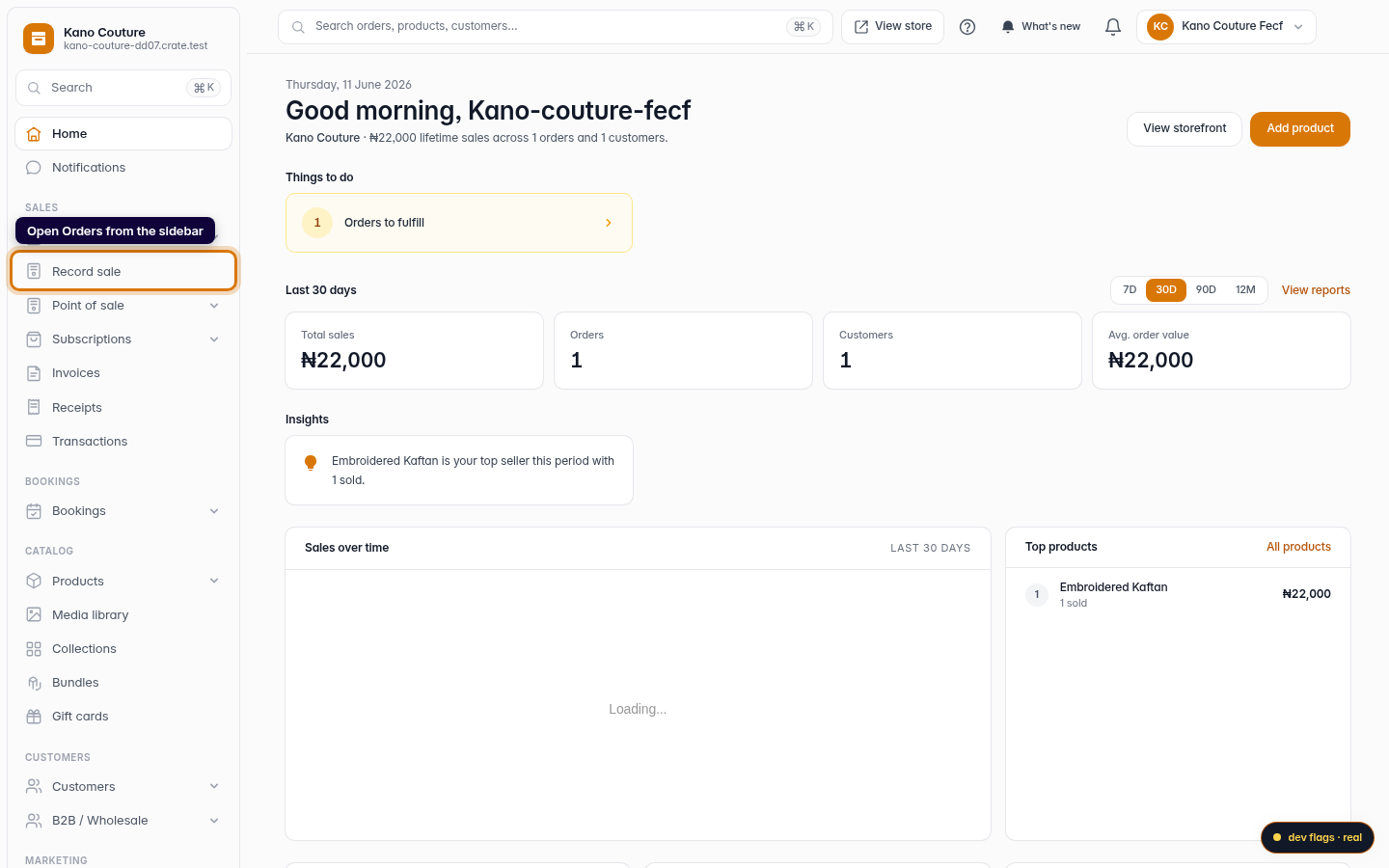Click the Collections grid icon
1389x868 pixels.
34,649
